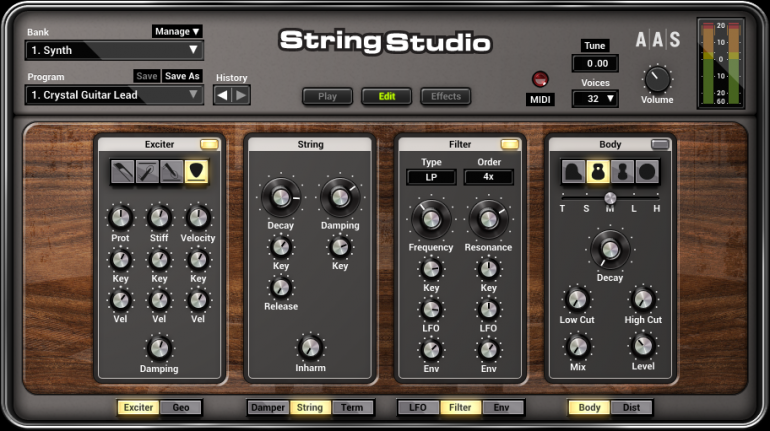Open the Program dropdown Crystal Guitar Lead
This screenshot has width=770, height=431.
tap(114, 95)
